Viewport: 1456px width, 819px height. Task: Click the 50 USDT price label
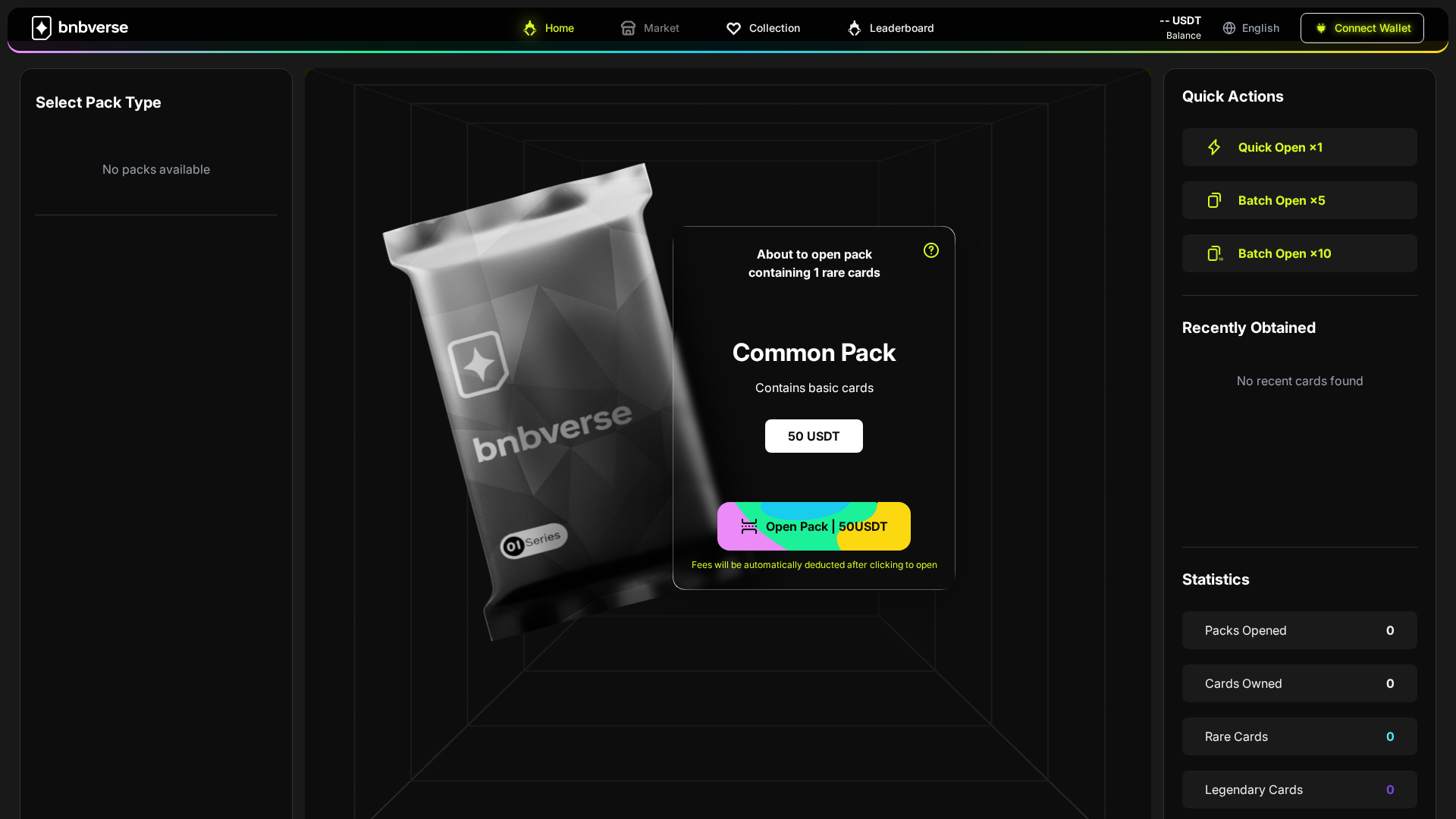click(x=814, y=436)
